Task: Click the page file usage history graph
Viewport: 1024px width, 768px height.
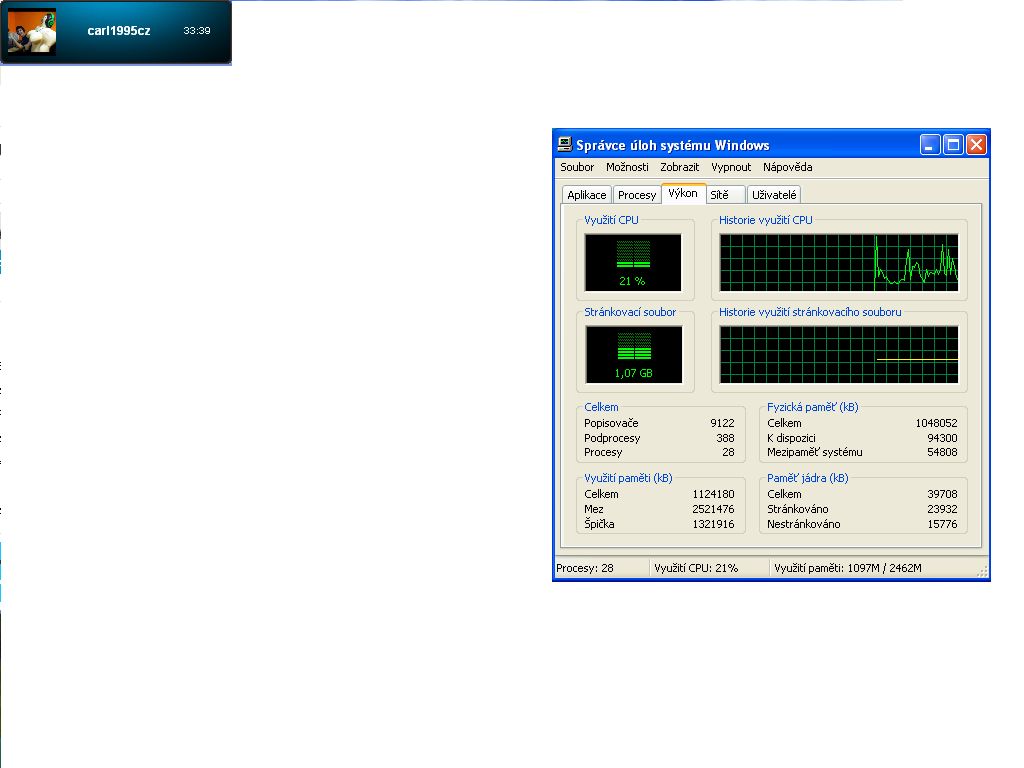Action: 839,355
